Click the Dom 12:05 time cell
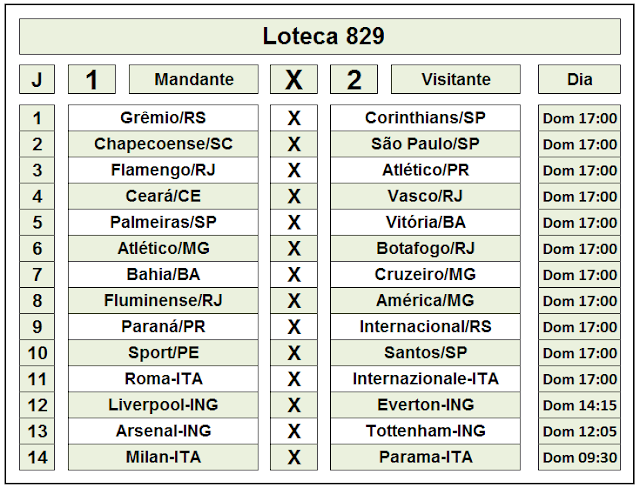The width and height of the screenshot is (640, 488). point(579,431)
